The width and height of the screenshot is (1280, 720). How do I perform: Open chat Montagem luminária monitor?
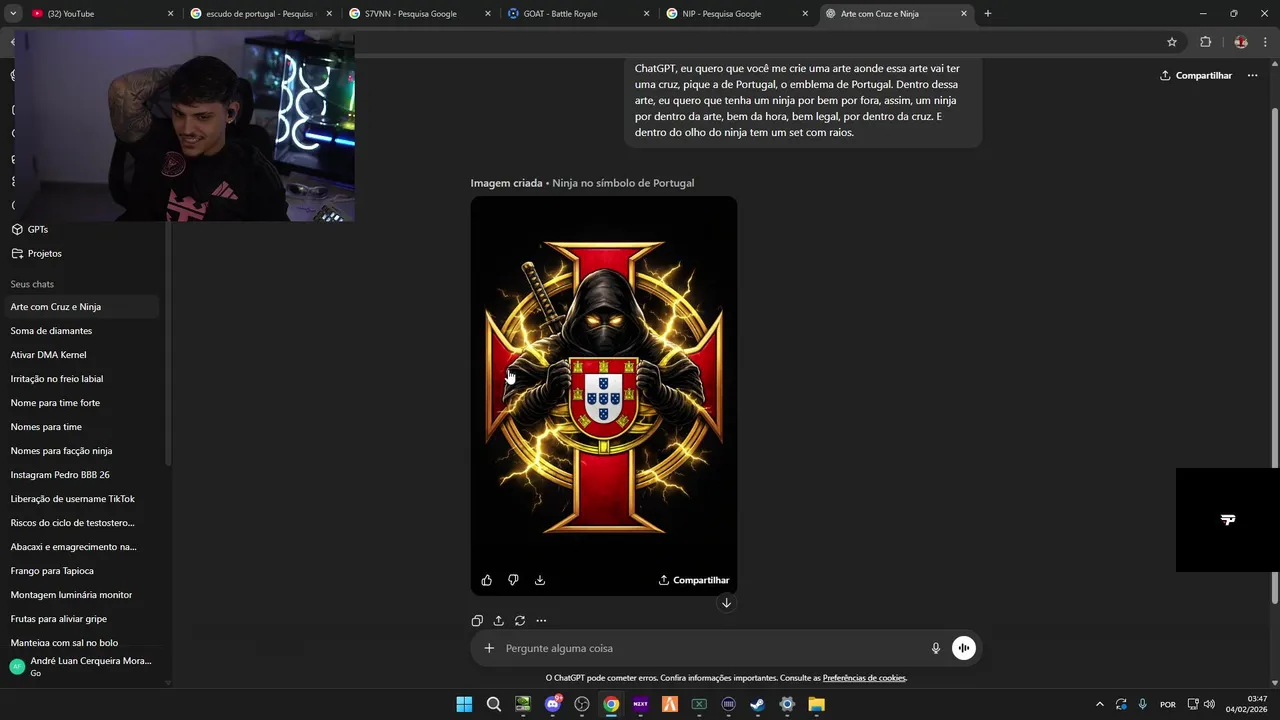80,595
